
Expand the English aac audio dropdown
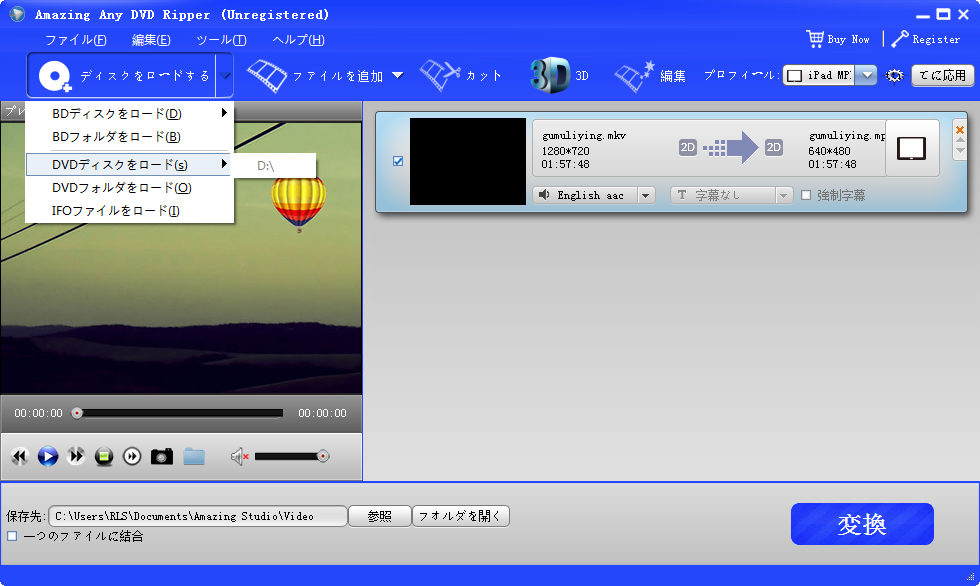coord(646,196)
